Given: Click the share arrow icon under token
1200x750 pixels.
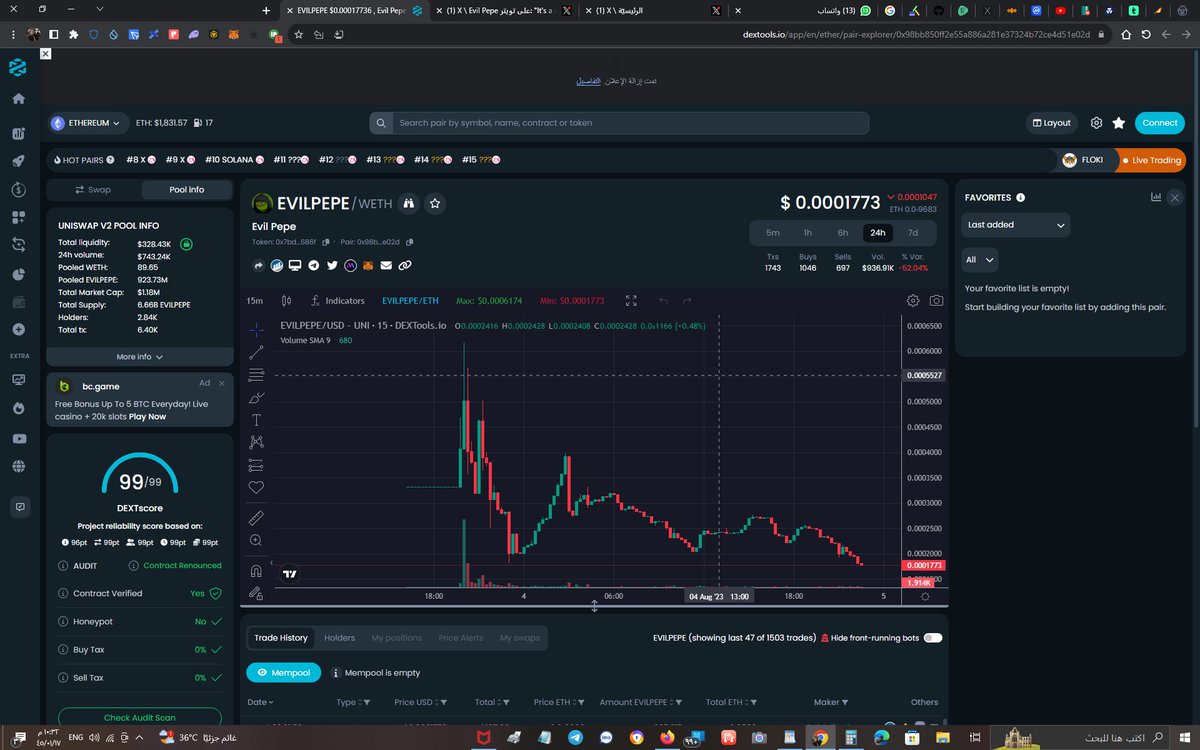Looking at the screenshot, I should point(259,266).
